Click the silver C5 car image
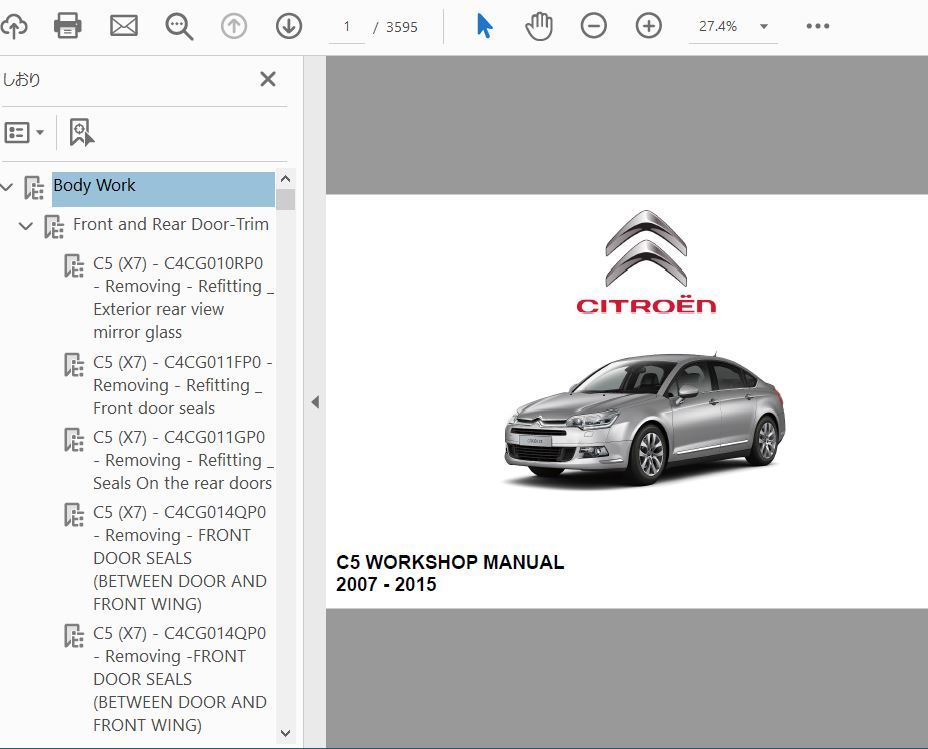The image size is (928, 749). 645,418
